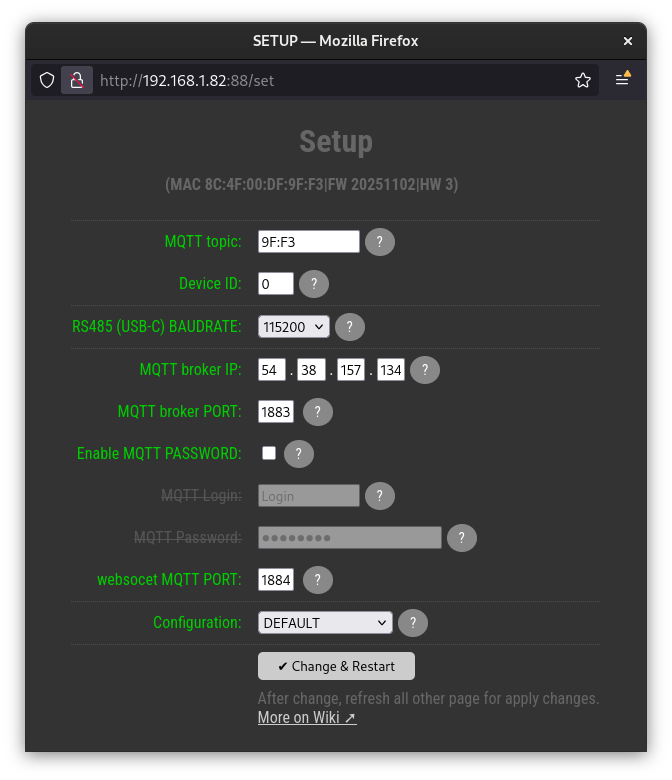Click help icon next to MQTT topic
The image size is (672, 780).
click(380, 242)
